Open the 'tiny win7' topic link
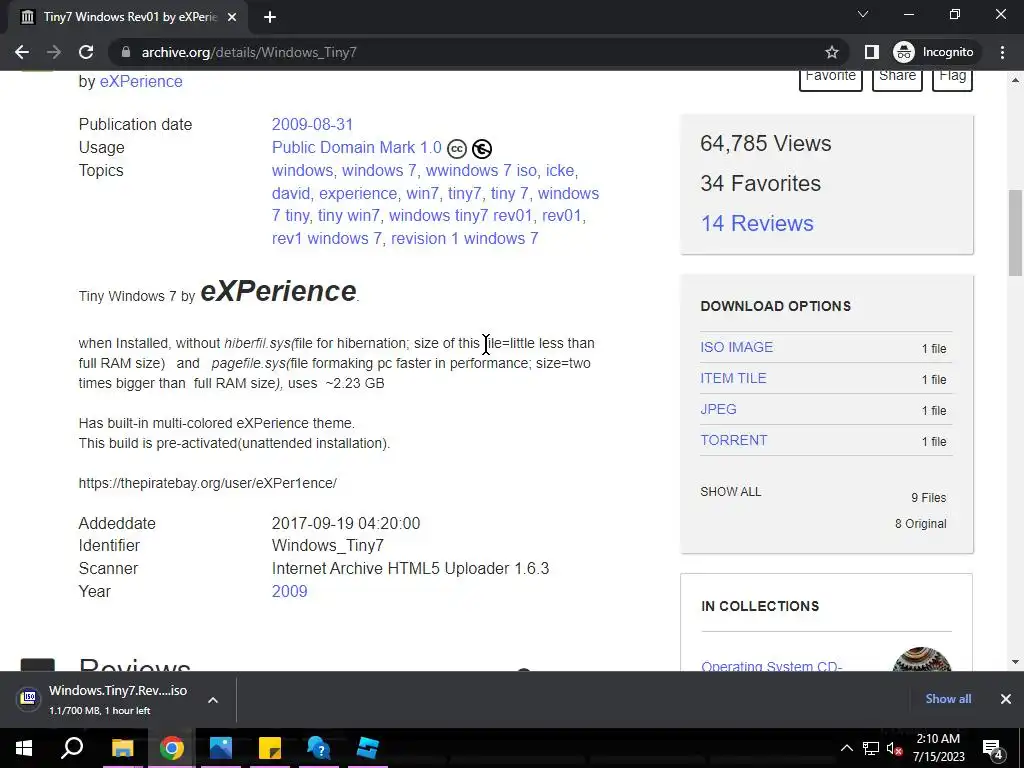1024x768 pixels. point(348,216)
